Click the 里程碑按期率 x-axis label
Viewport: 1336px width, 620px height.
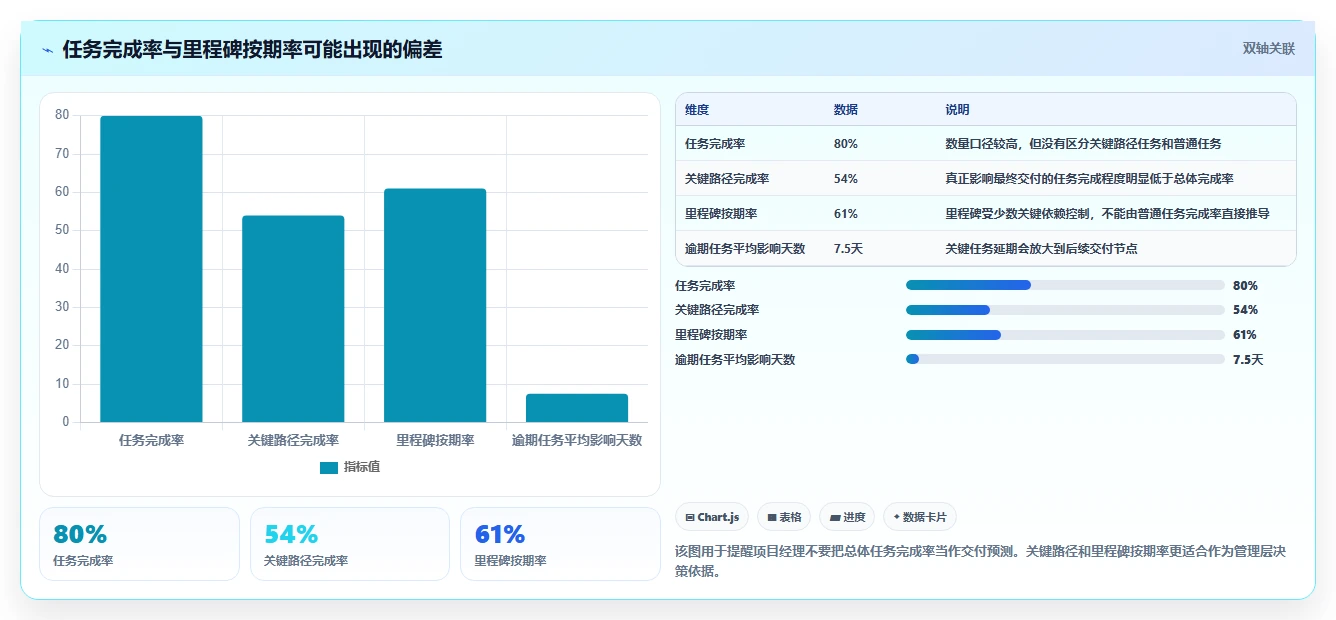pos(435,440)
